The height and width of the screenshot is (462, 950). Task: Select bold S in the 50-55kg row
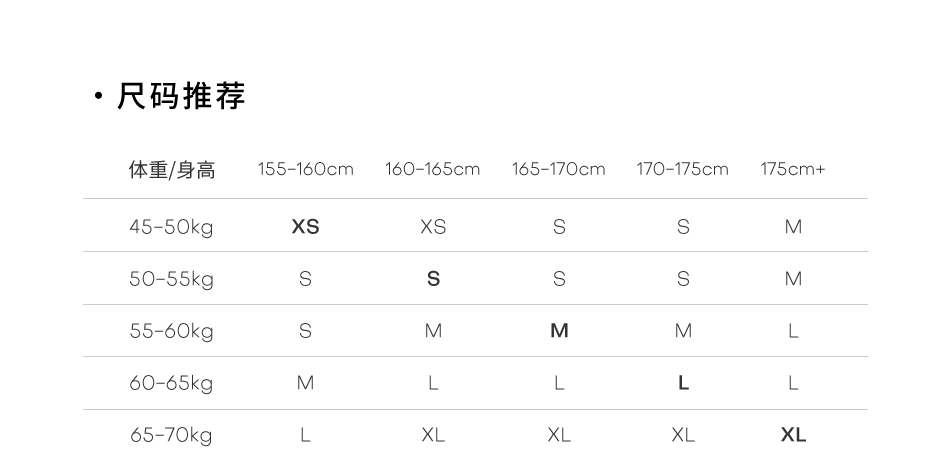pos(433,279)
